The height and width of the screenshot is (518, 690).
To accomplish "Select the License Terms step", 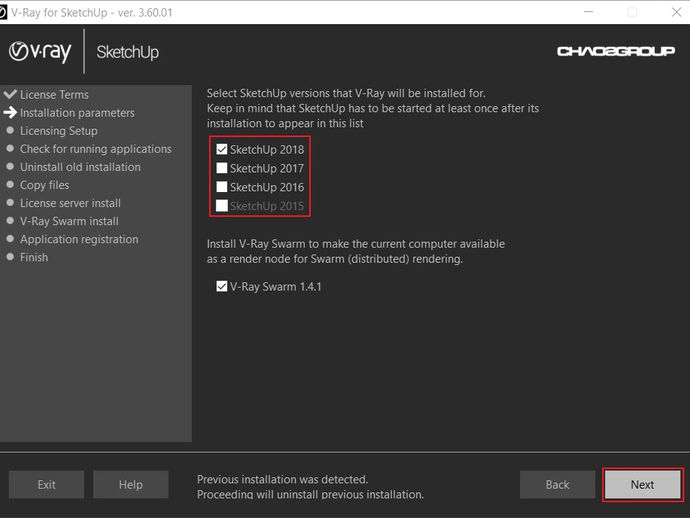I will [x=54, y=95].
